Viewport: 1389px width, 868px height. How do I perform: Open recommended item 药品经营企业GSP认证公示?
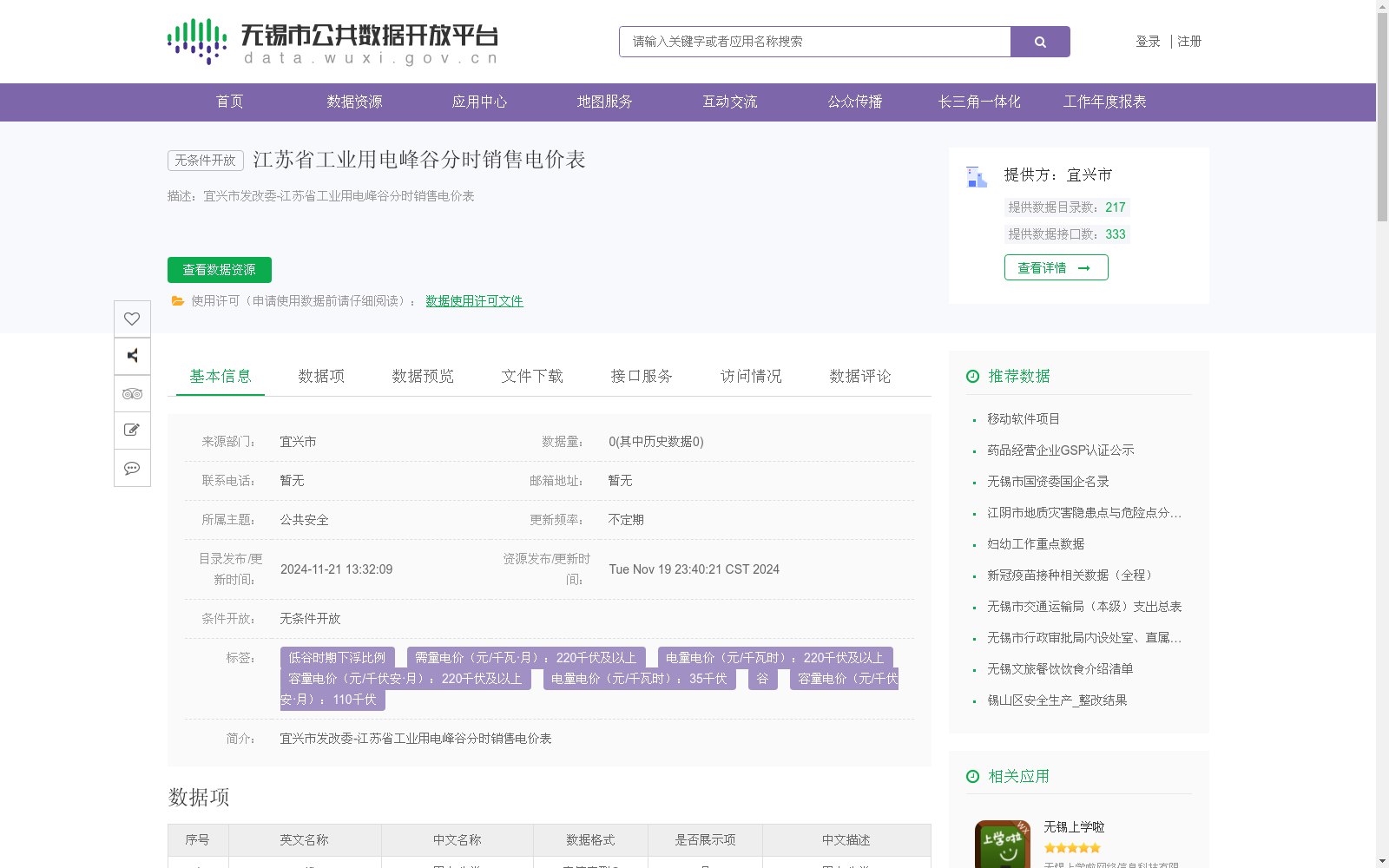coord(1060,450)
